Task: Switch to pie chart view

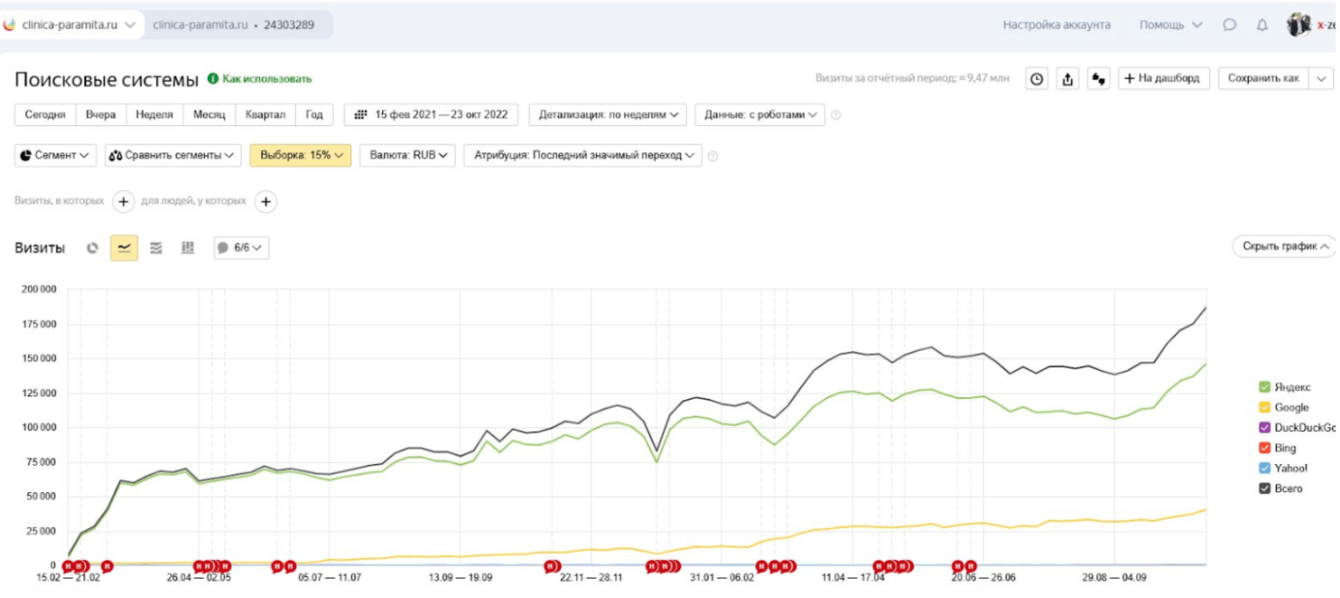Action: (93, 248)
